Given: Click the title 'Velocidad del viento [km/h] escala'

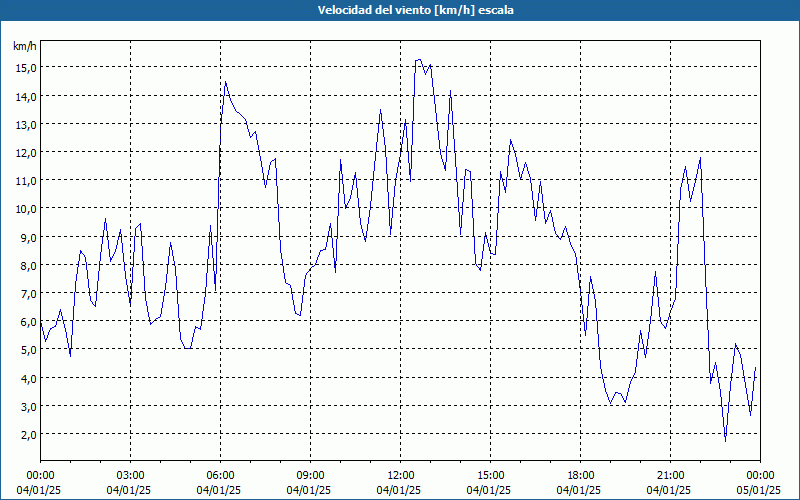Looking at the screenshot, I should (x=415, y=10).
